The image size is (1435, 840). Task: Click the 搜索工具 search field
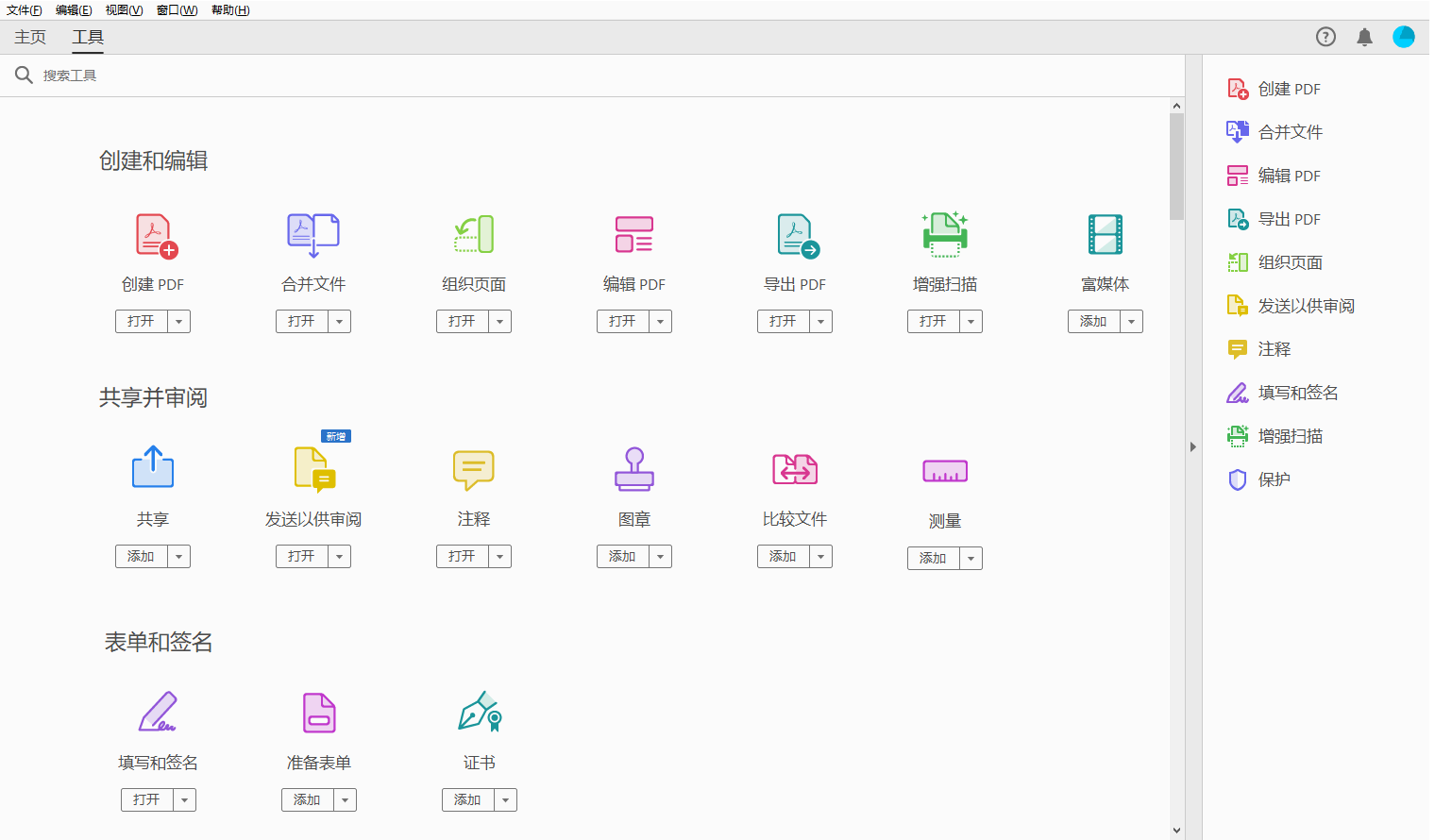pyautogui.click(x=592, y=76)
